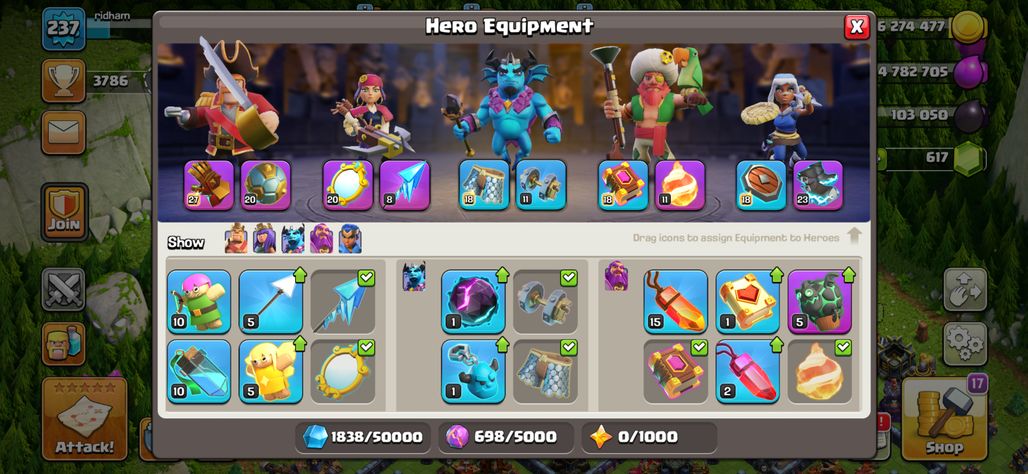Toggle the Archer Queen hero filter
The image size is (1028, 474).
click(x=264, y=239)
